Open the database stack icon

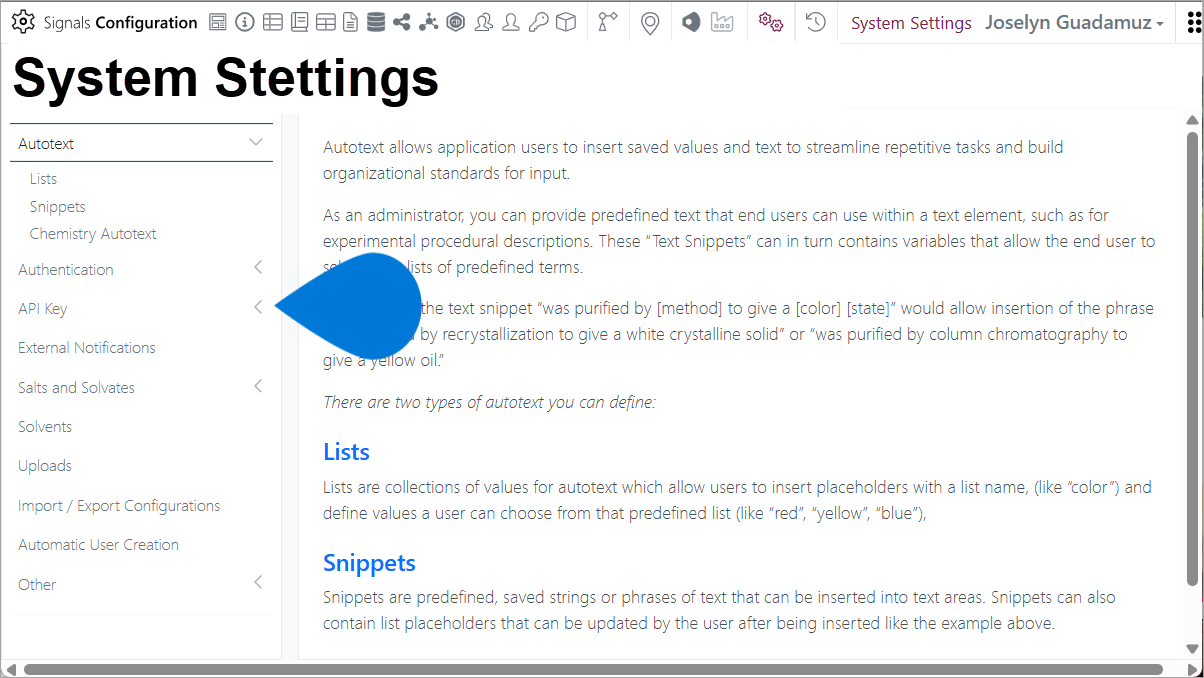tap(375, 22)
